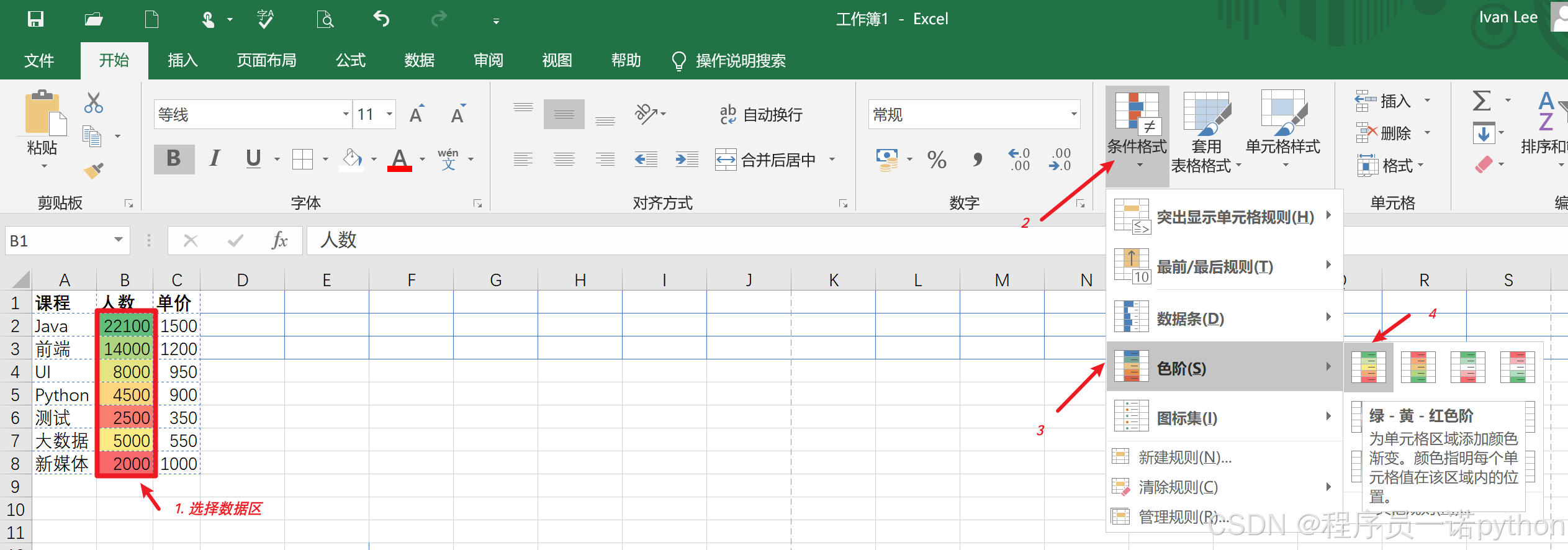Open 突出显示单元格规则 submenu
This screenshot has height=550, width=1568.
tap(1224, 217)
